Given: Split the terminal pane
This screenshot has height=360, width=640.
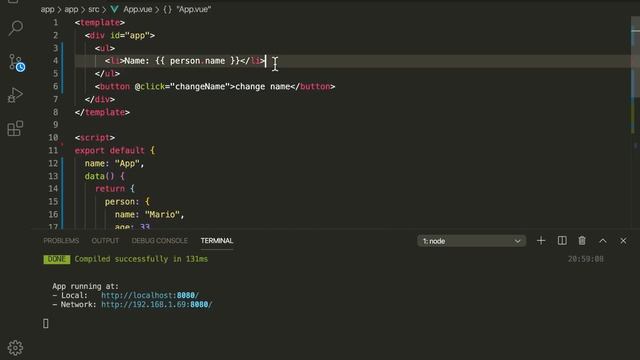Looking at the screenshot, I should pos(562,241).
